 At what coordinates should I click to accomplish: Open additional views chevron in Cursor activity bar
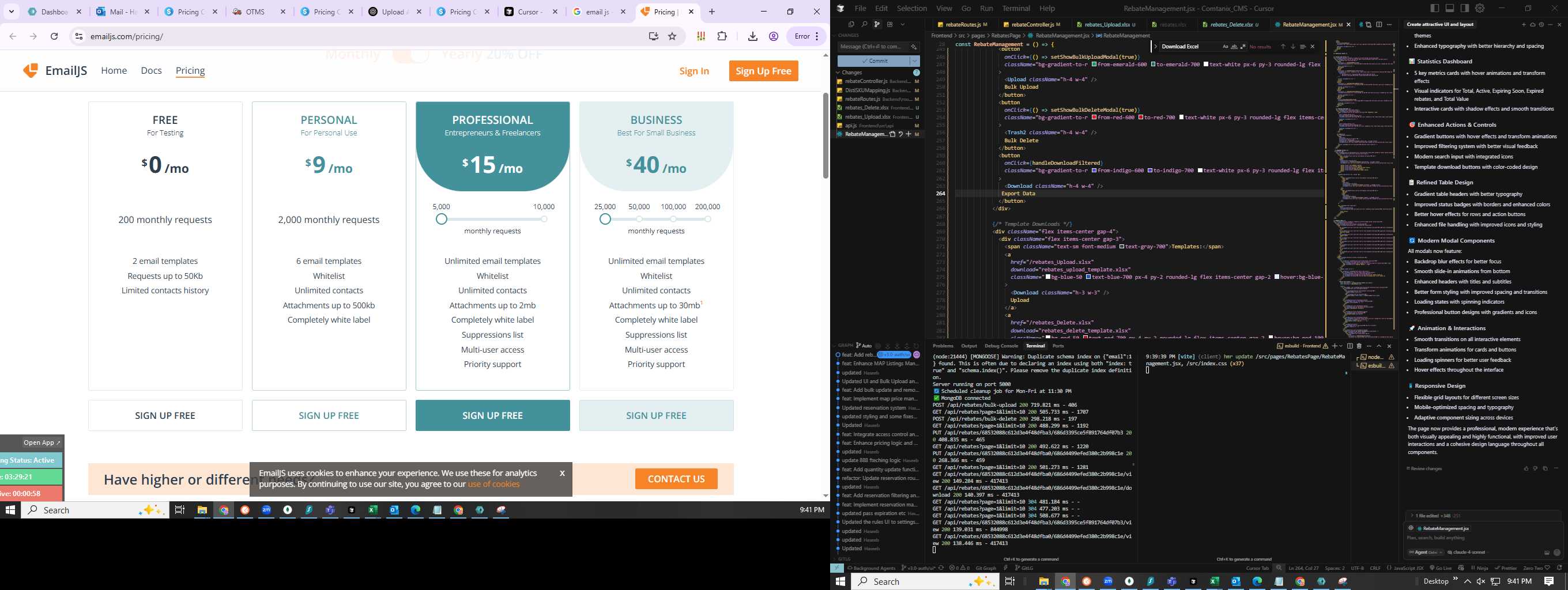click(903, 24)
